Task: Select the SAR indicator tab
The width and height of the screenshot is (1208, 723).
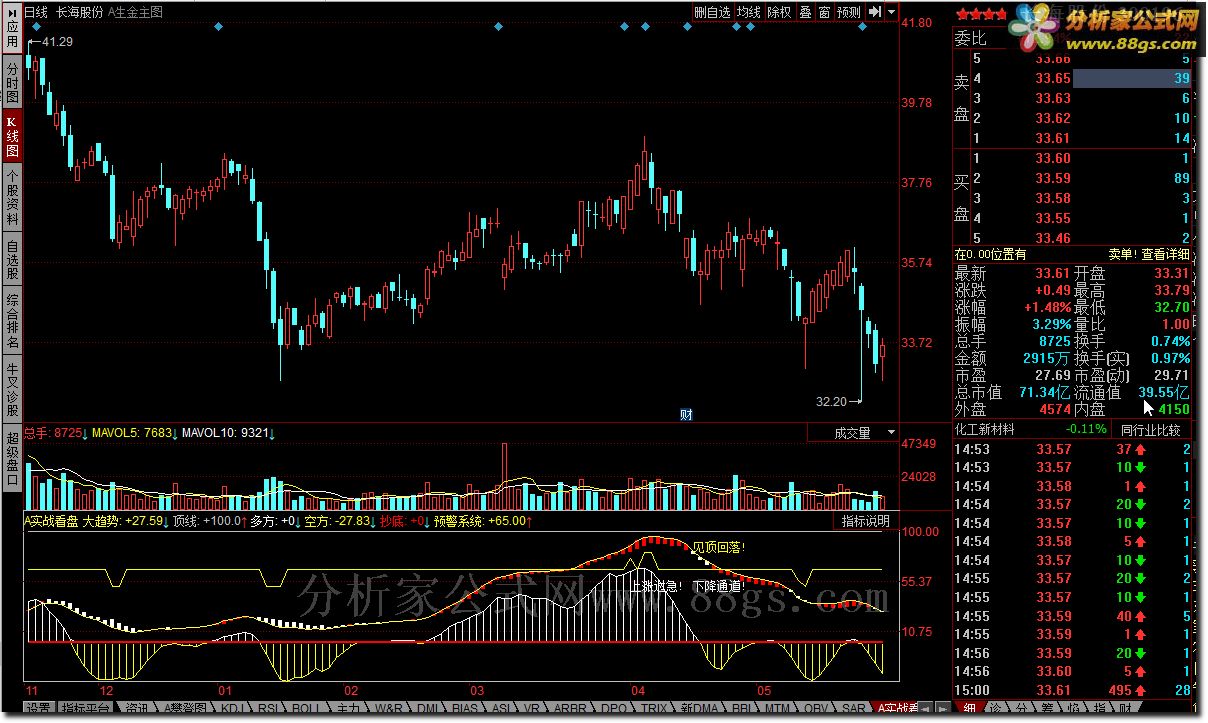Action: (853, 709)
